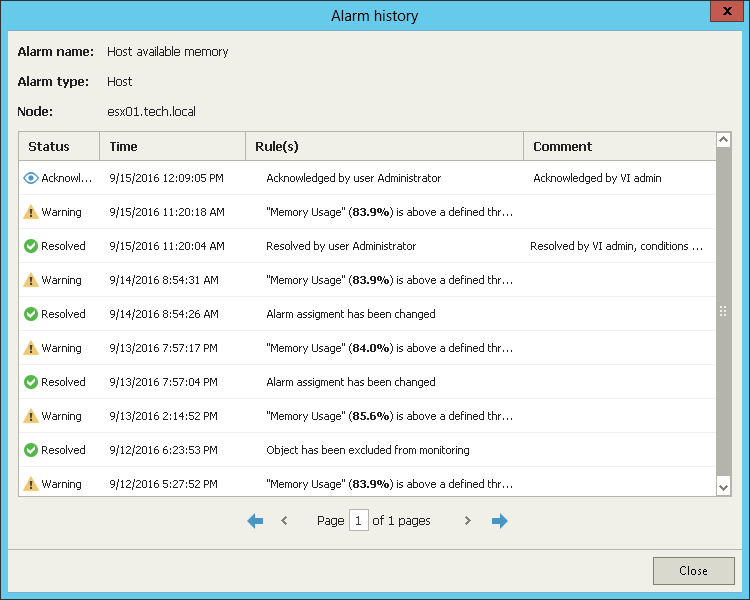Click the Close button
750x600 pixels.
694,570
